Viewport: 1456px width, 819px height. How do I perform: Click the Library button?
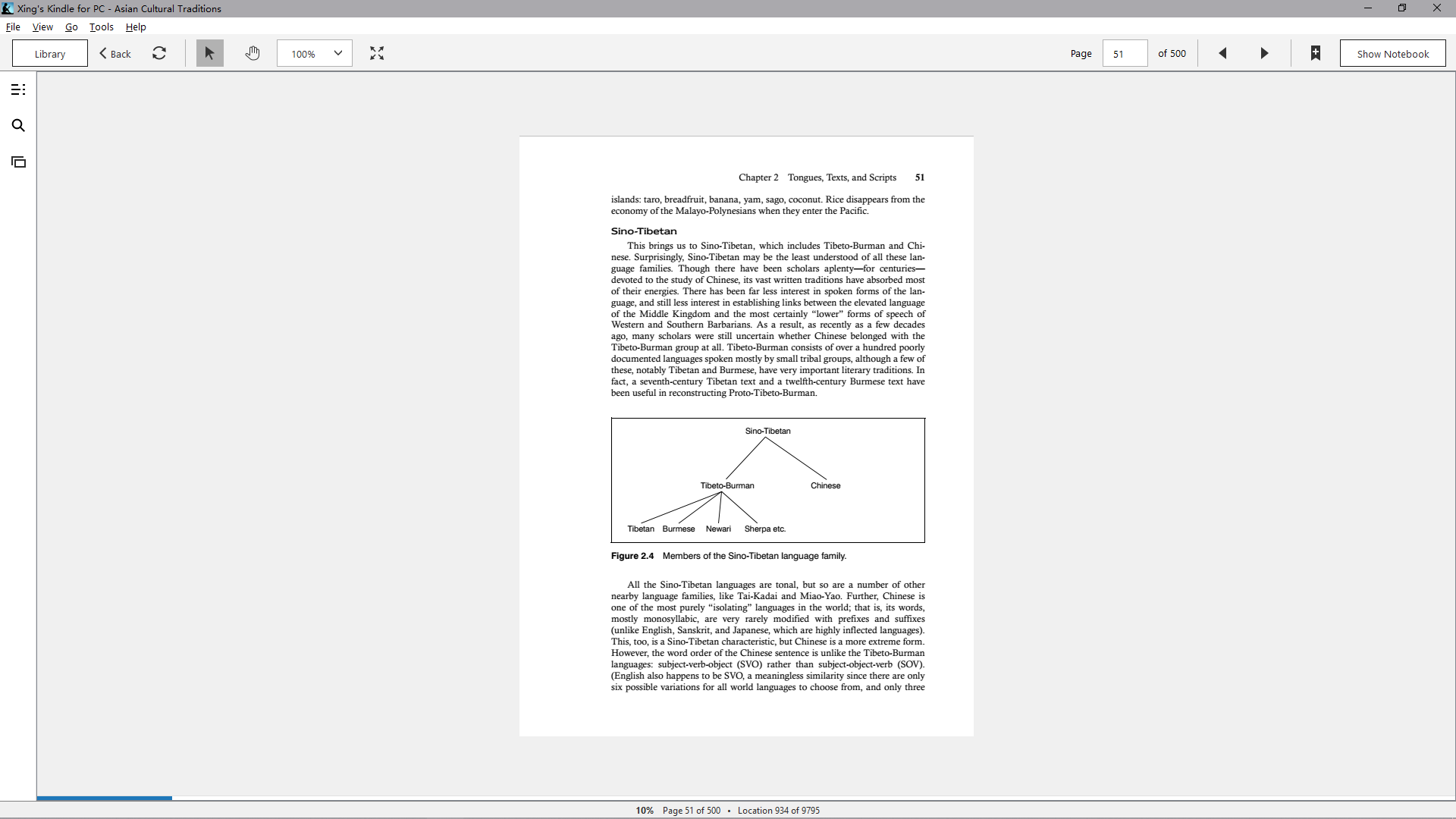[50, 53]
